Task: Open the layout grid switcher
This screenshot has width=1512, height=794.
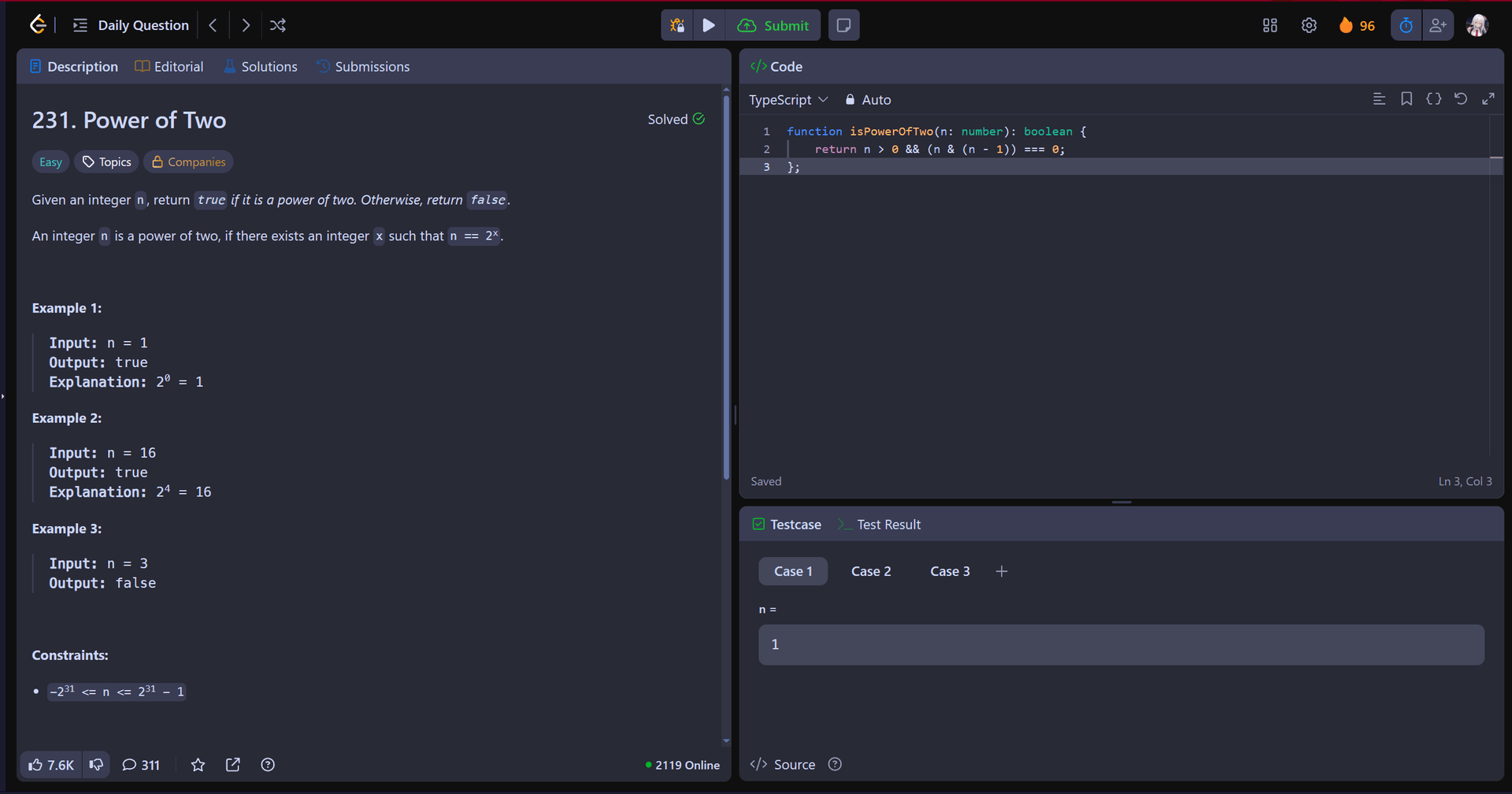Action: [1269, 24]
